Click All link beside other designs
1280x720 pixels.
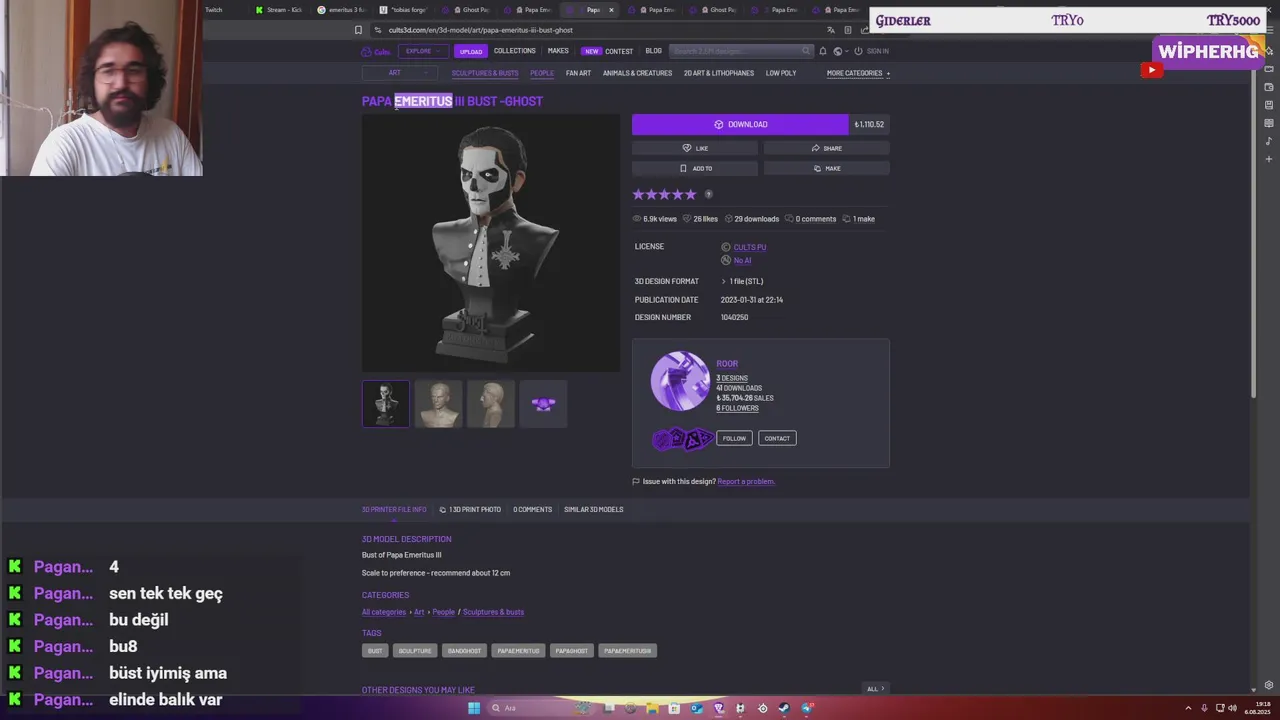[875, 689]
